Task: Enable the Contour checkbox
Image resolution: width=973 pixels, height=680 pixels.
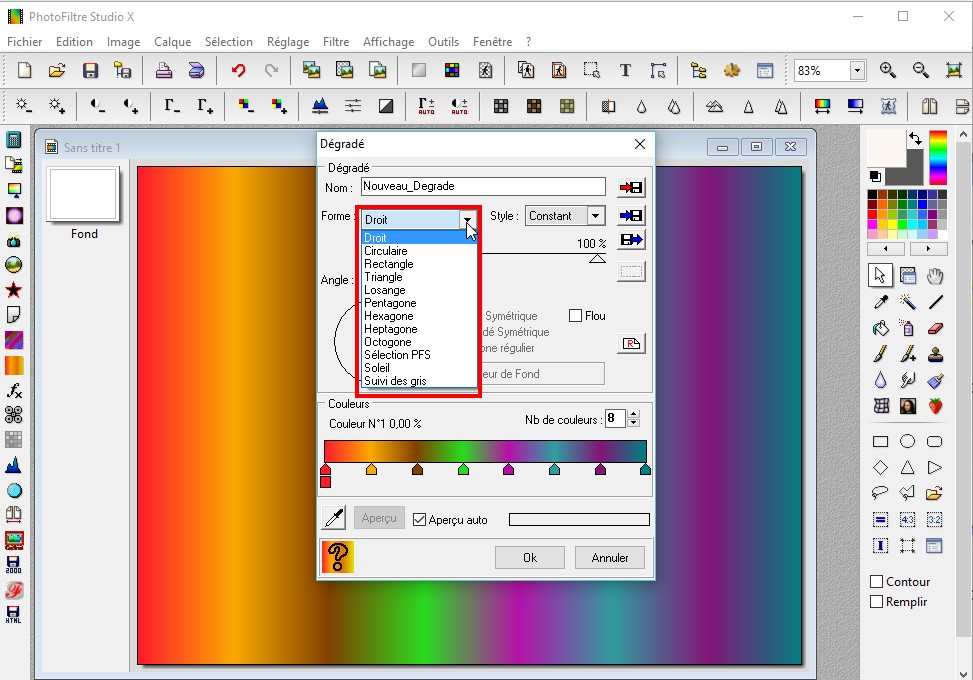Action: coord(877,581)
